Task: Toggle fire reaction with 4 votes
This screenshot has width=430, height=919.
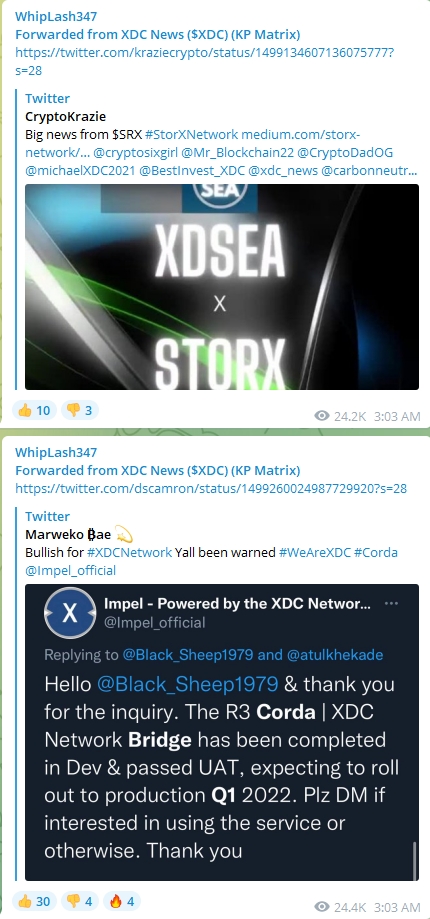Action: click(122, 901)
